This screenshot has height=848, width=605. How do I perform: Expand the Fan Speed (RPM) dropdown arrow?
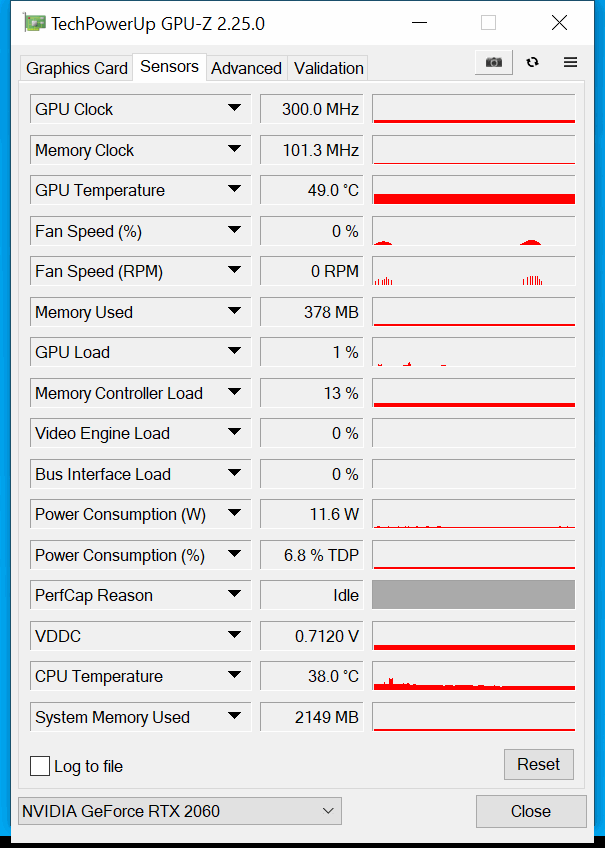point(234,270)
